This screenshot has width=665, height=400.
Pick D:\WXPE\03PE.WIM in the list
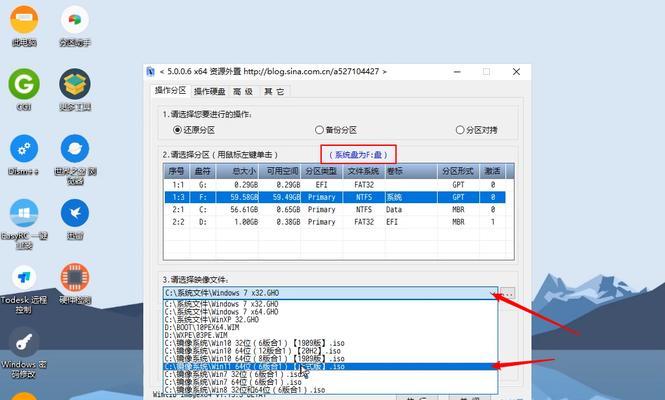click(x=330, y=335)
